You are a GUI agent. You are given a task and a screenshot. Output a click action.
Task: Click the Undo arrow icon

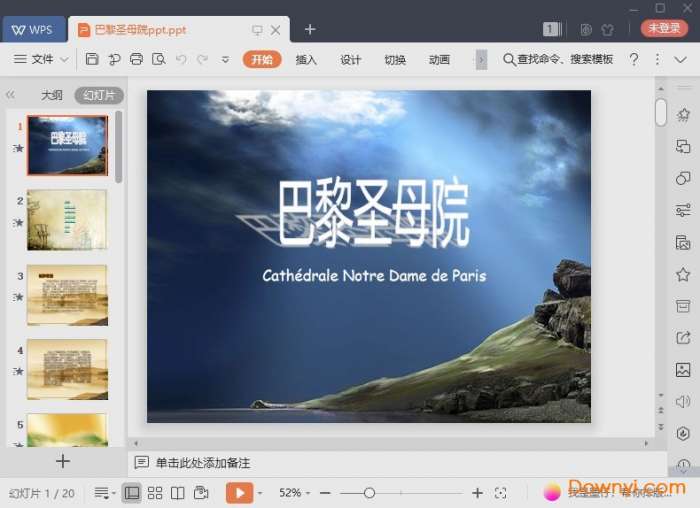click(x=181, y=60)
